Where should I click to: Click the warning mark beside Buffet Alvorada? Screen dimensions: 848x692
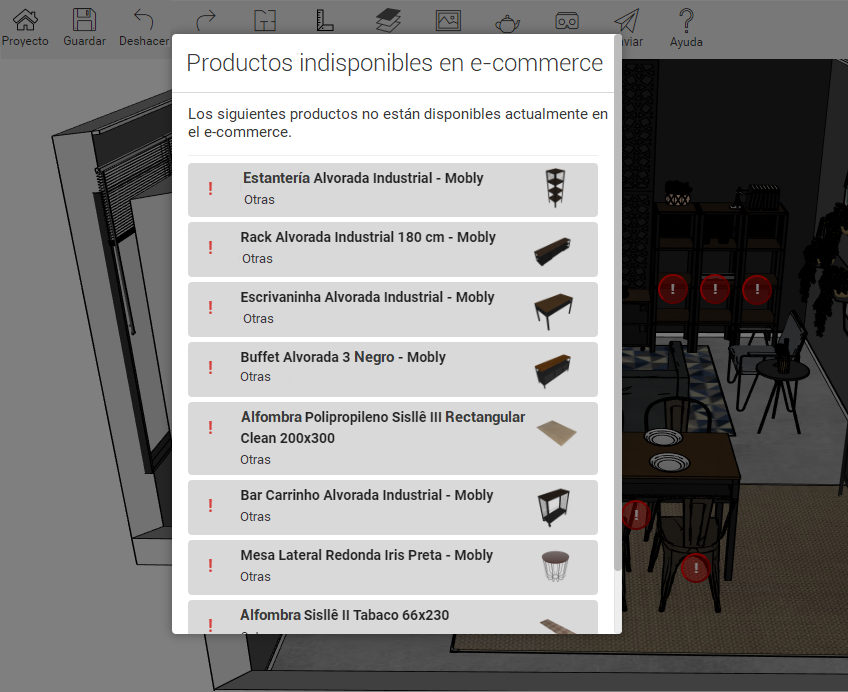click(x=210, y=367)
